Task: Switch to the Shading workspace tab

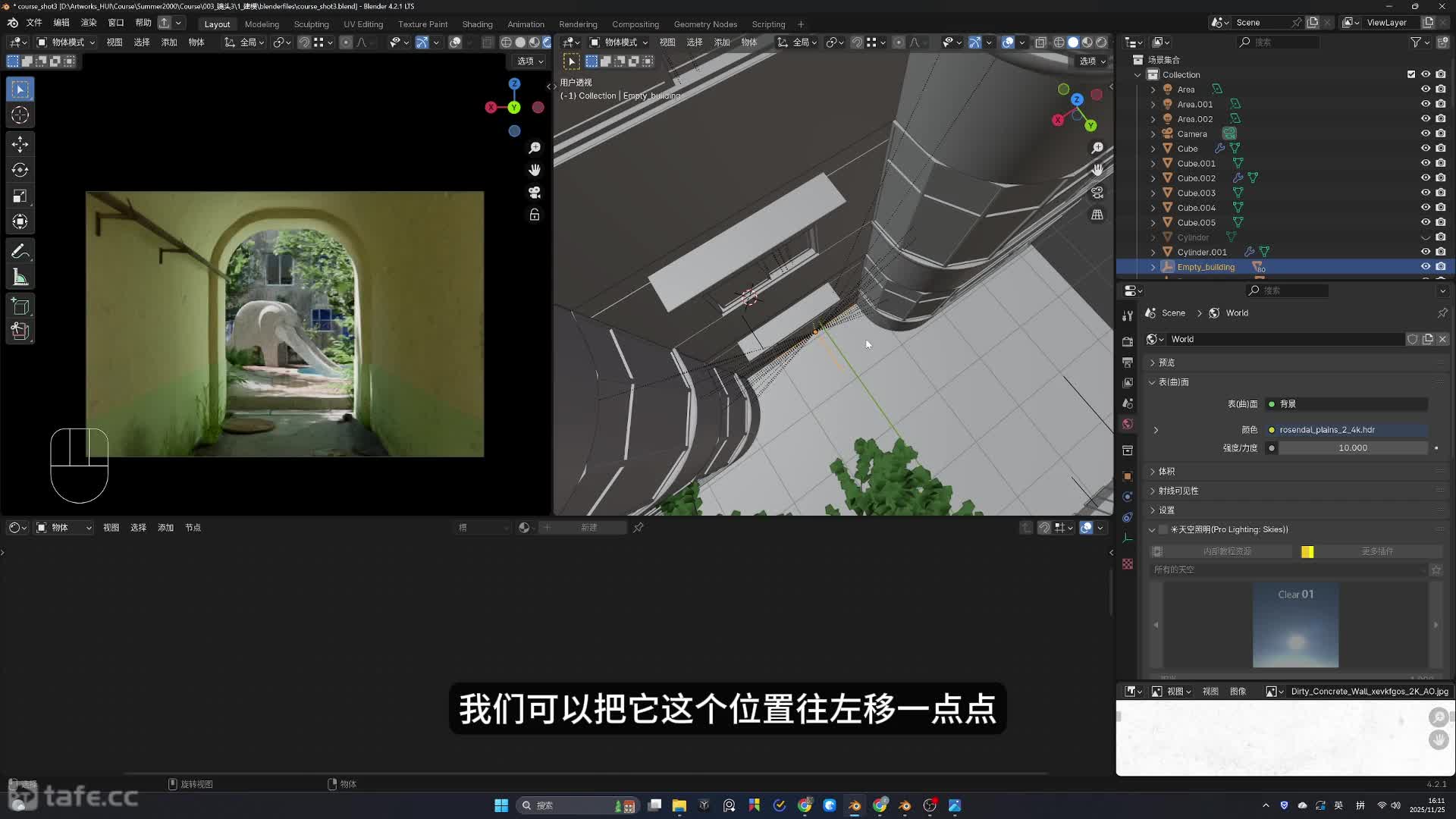Action: (477, 24)
